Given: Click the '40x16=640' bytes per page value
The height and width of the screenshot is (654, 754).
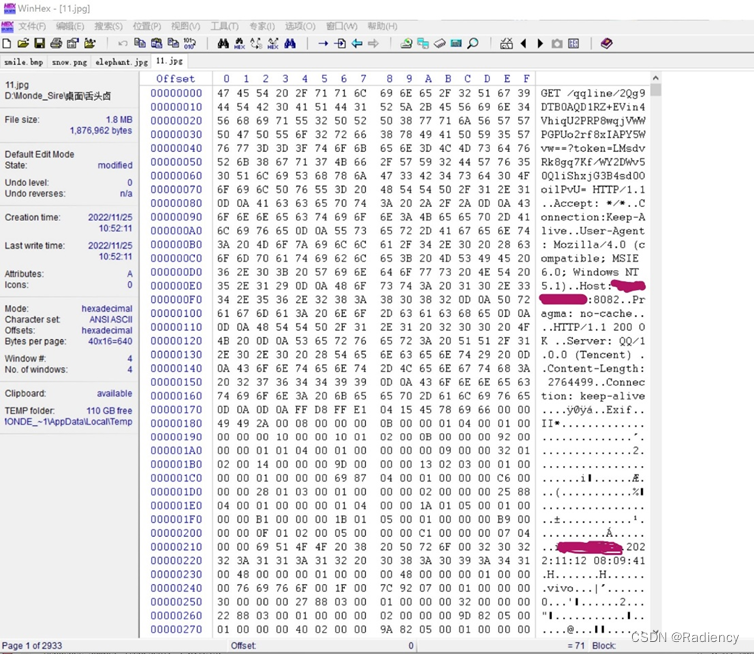Looking at the screenshot, I should click(110, 341).
